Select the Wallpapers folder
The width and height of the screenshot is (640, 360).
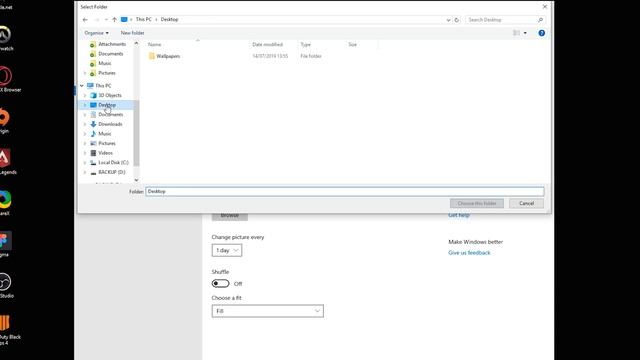coord(168,56)
